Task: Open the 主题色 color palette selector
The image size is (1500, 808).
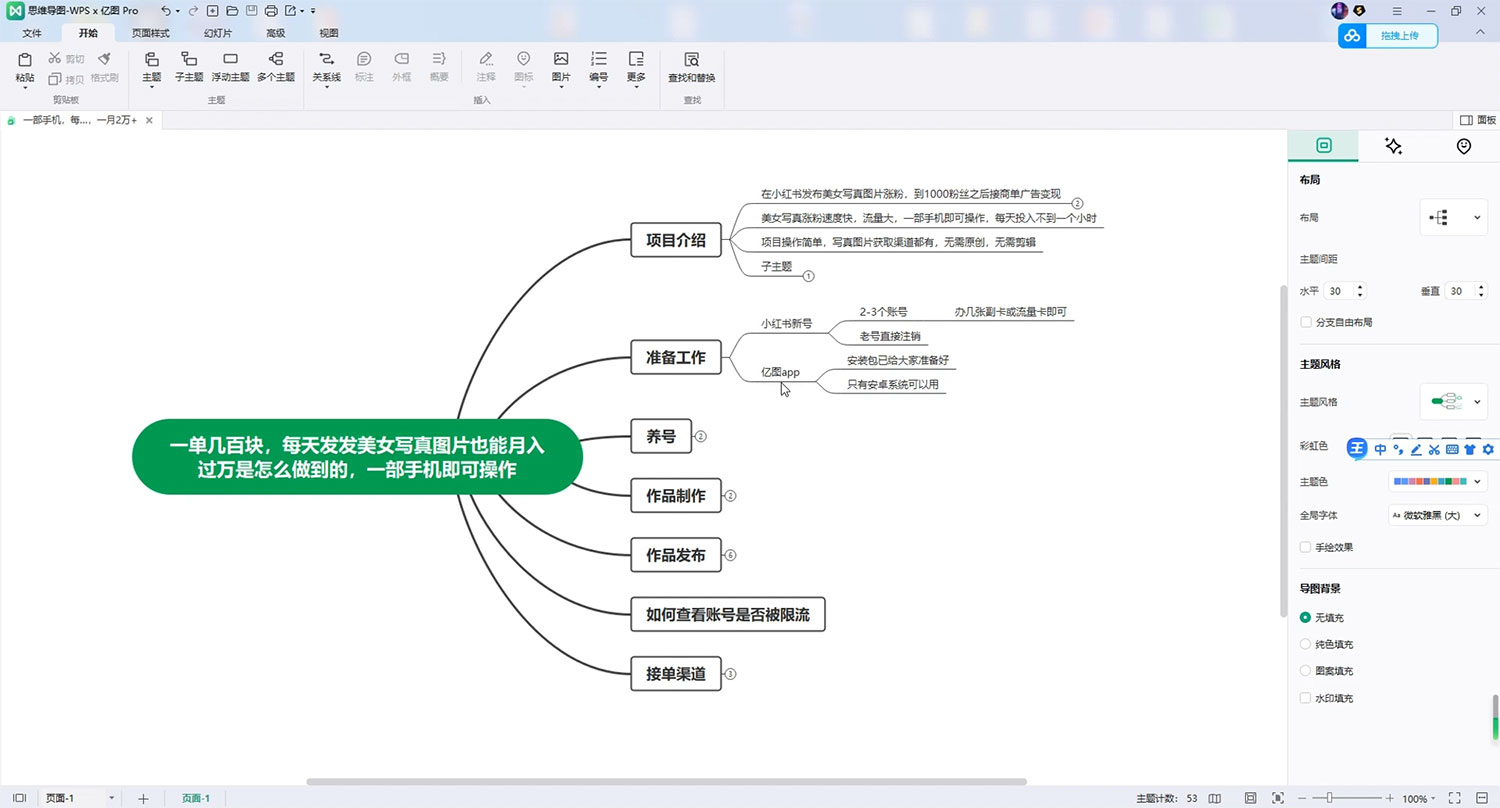Action: coord(1437,482)
